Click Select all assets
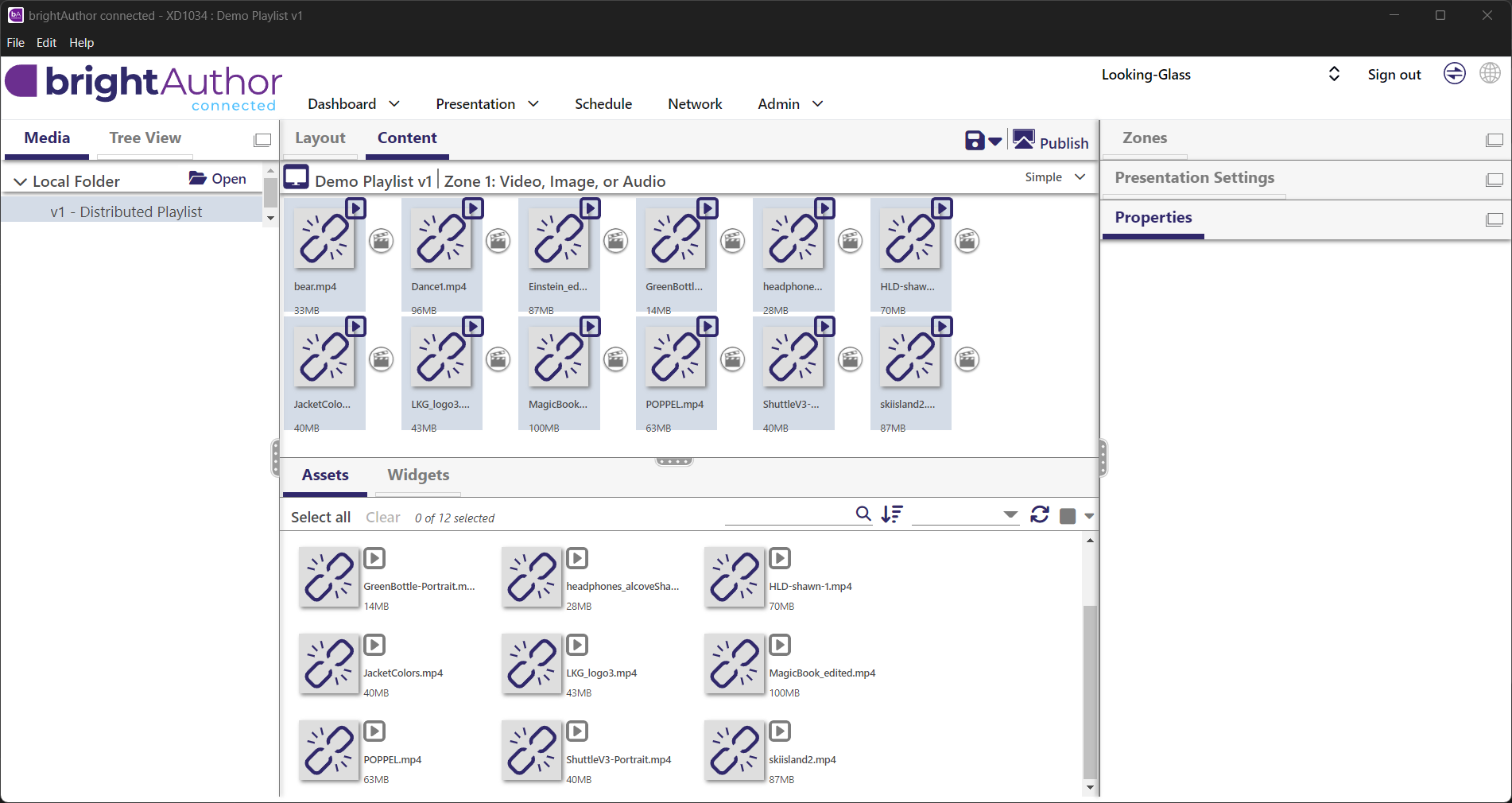Viewport: 1512px width, 803px height. (x=320, y=518)
